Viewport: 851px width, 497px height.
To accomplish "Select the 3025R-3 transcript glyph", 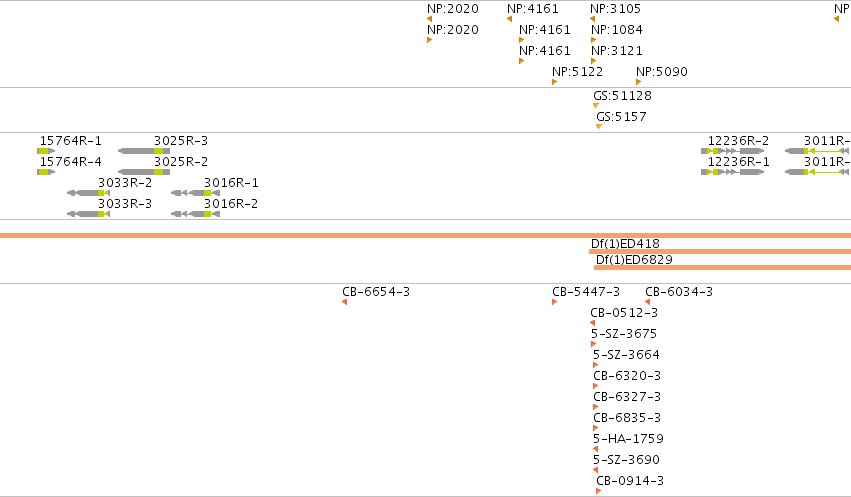I will coord(144,151).
